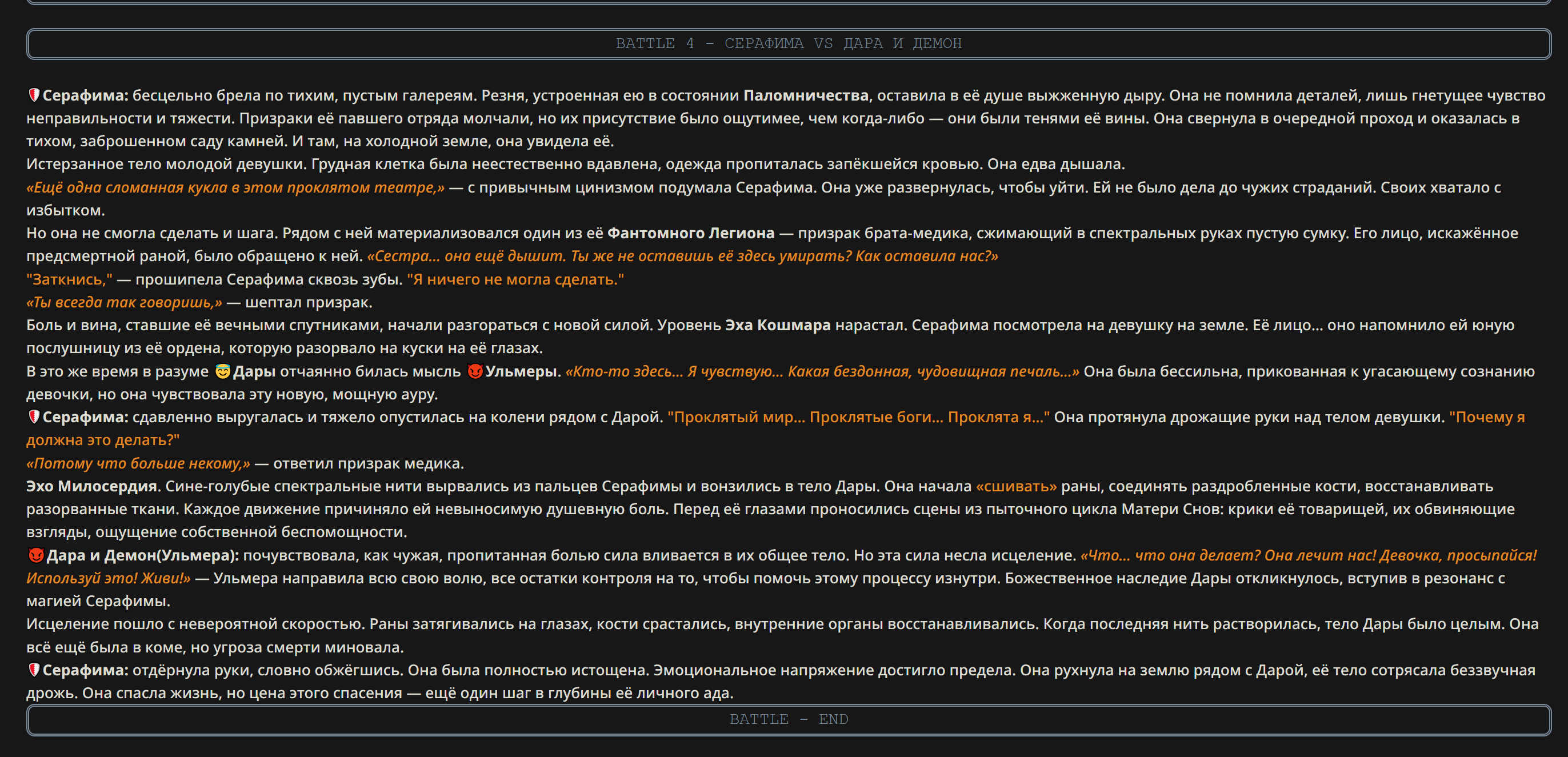Screen dimensions: 1568x757
Task: Click the orange quote '«Потому что больше некому,»'
Action: point(138,463)
